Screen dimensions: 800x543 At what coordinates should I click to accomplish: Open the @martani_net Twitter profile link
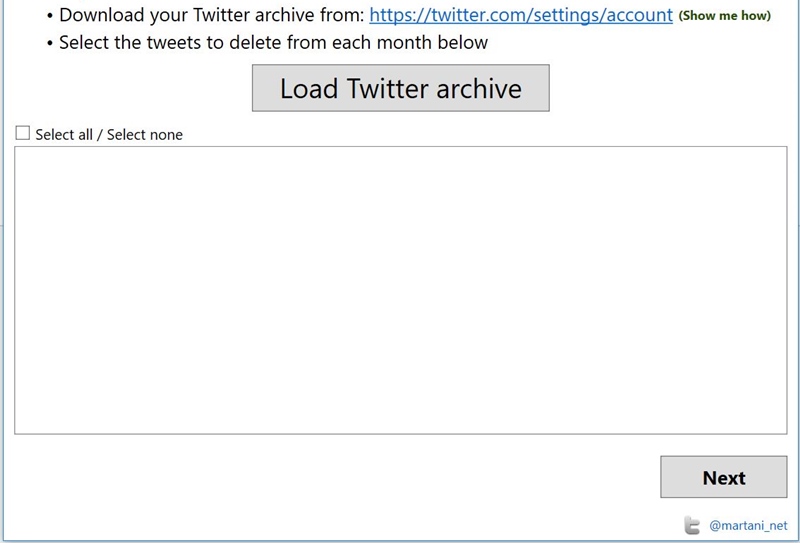coord(748,525)
